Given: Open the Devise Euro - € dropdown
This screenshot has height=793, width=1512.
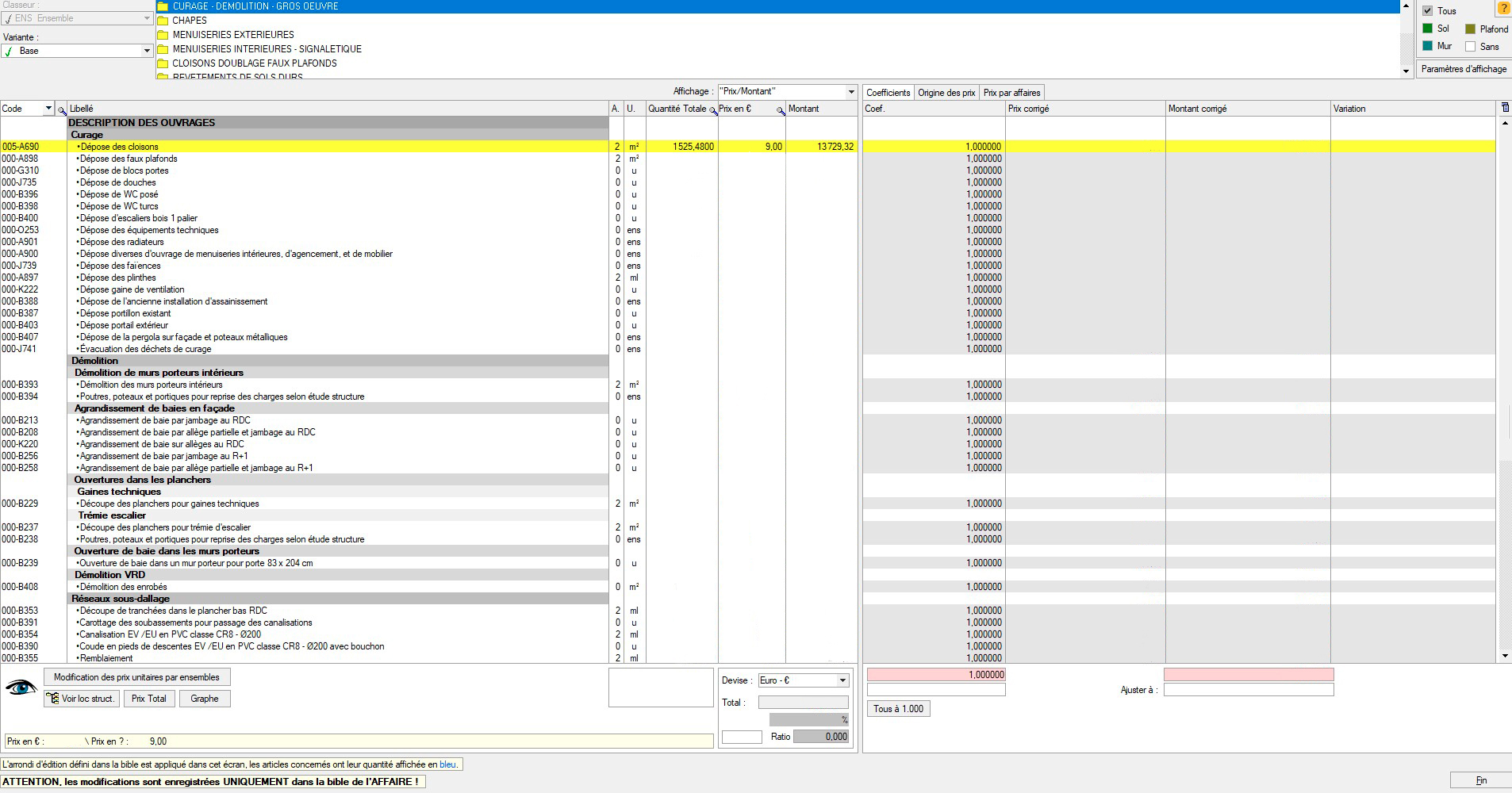Looking at the screenshot, I should pyautogui.click(x=842, y=680).
